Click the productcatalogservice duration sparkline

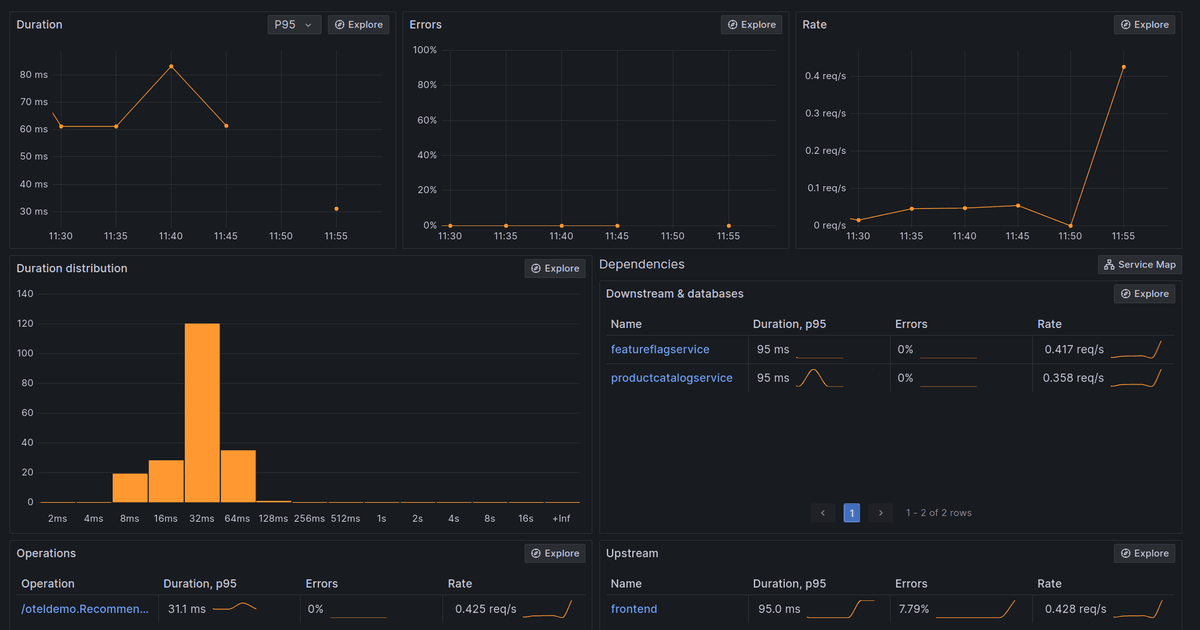(x=819, y=378)
